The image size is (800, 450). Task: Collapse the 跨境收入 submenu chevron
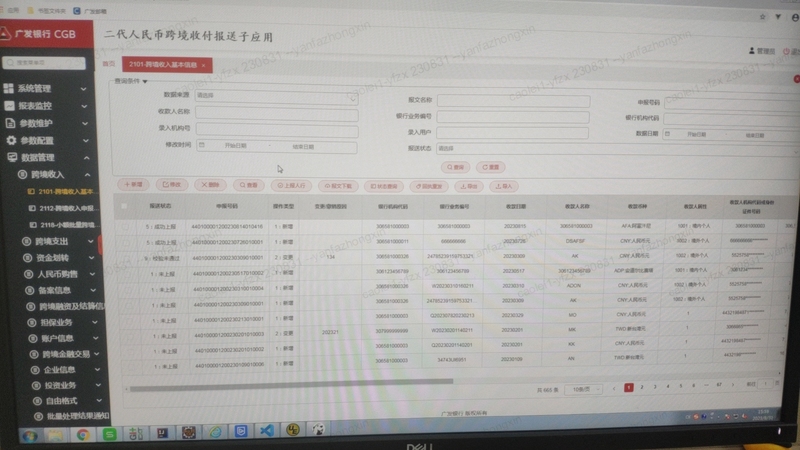[x=87, y=174]
